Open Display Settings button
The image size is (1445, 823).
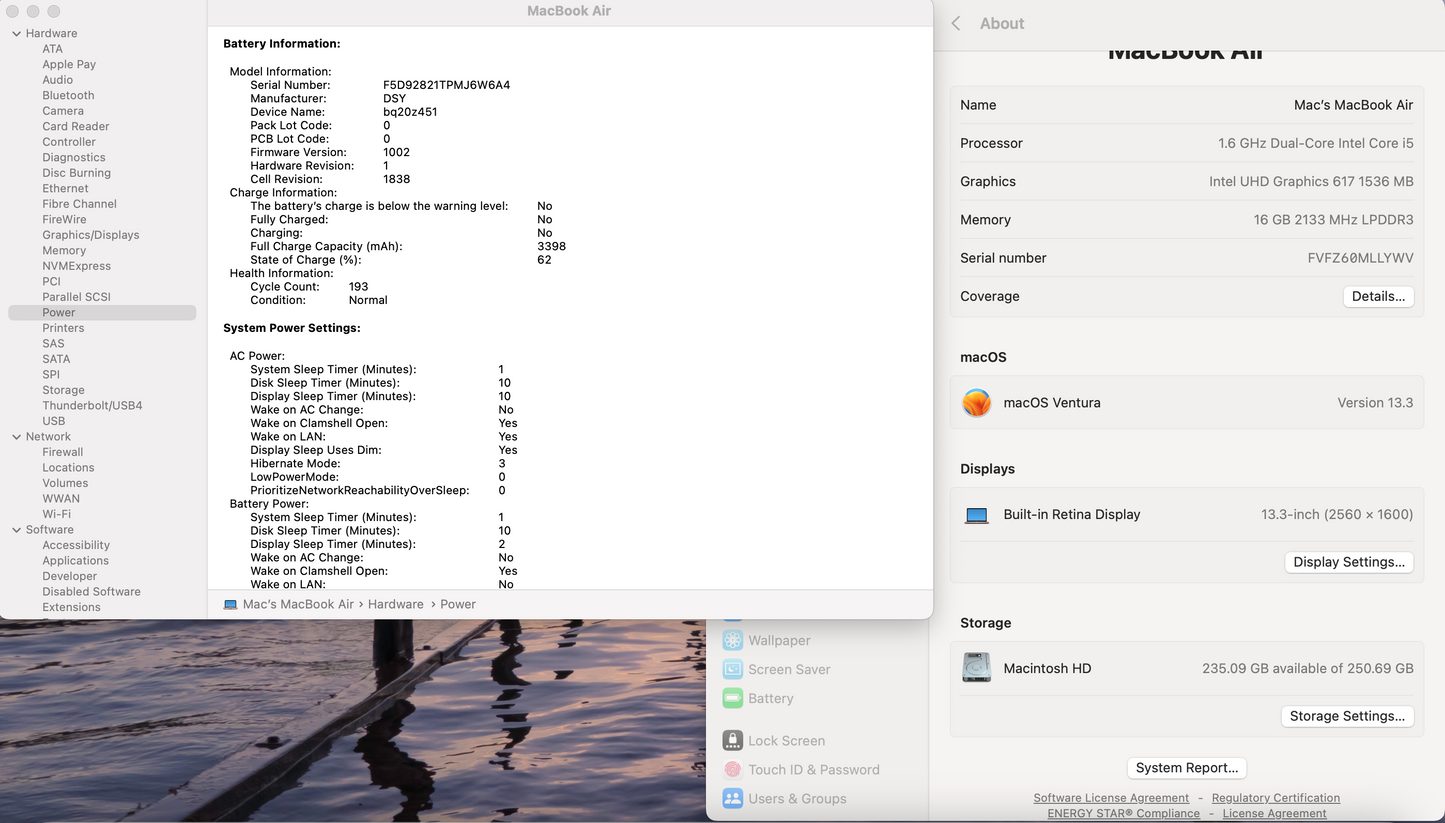1348,562
